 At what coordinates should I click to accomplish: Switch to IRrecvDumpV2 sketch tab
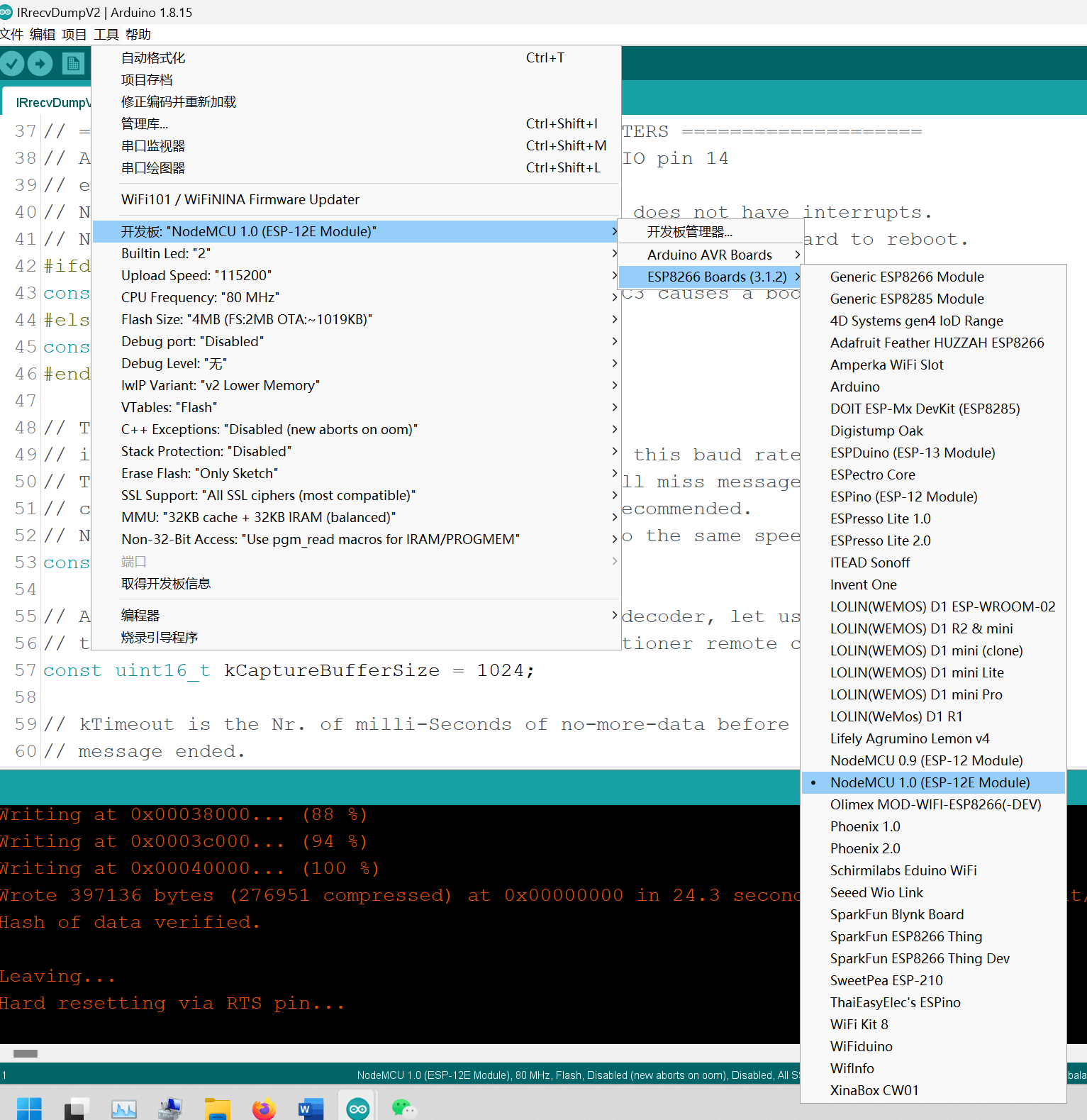(48, 102)
